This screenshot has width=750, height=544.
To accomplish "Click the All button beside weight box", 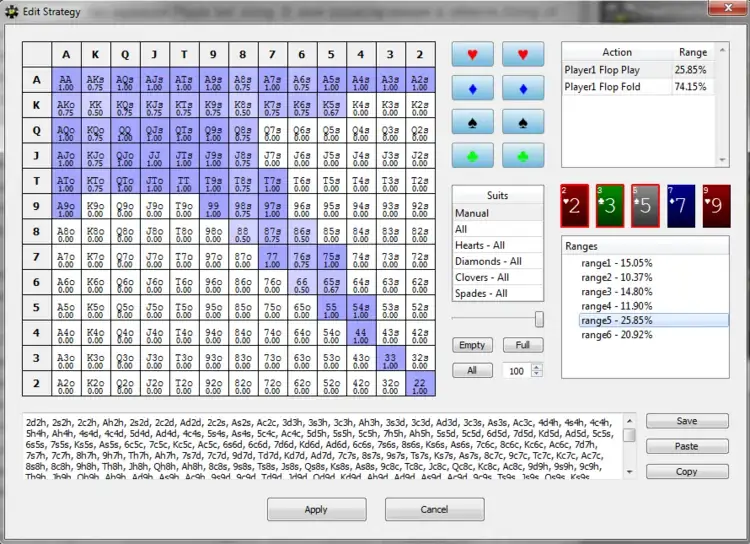I will pyautogui.click(x=472, y=370).
